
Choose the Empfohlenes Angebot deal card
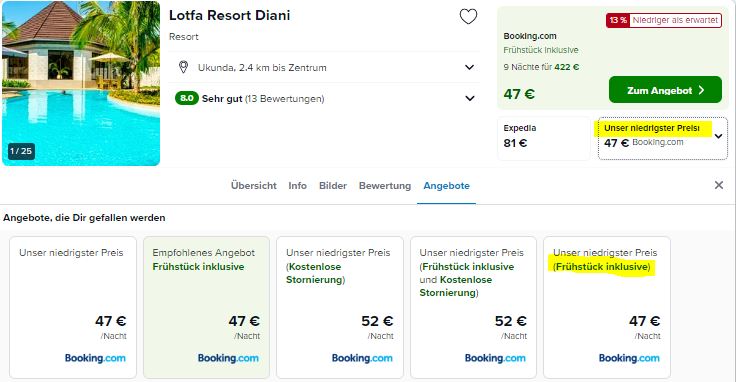(x=207, y=307)
